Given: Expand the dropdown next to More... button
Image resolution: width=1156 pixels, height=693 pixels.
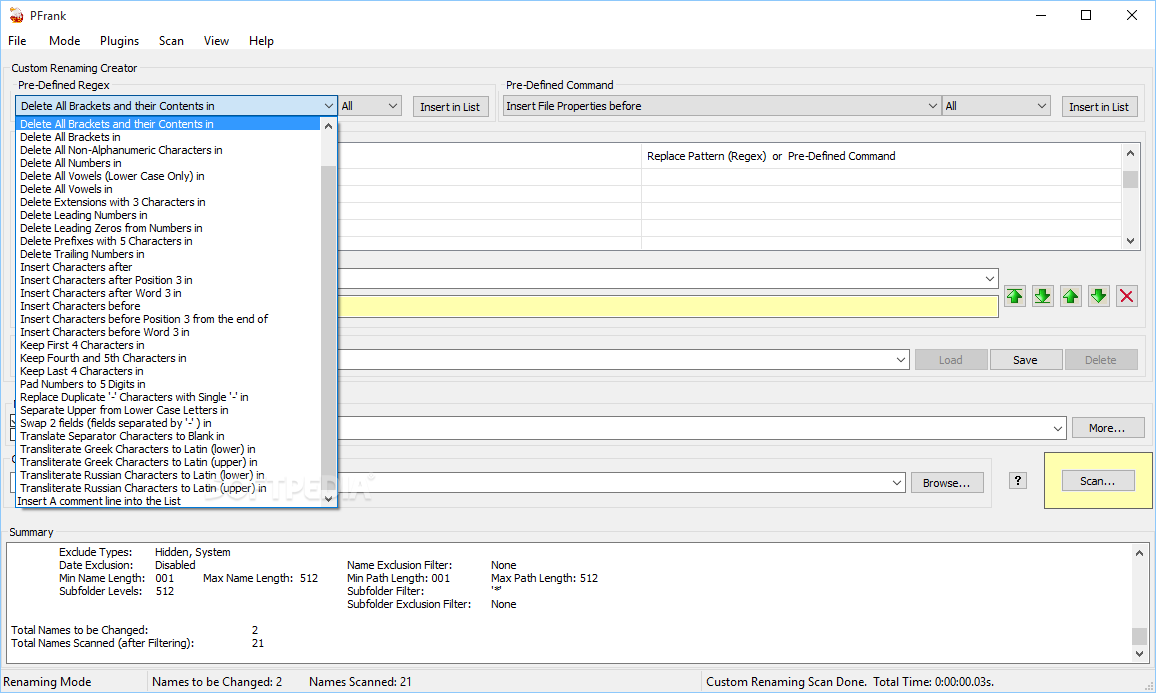Looking at the screenshot, I should coord(1057,428).
